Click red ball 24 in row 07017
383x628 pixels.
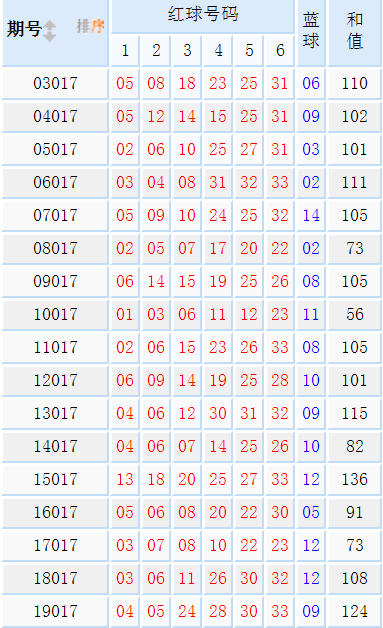point(218,215)
